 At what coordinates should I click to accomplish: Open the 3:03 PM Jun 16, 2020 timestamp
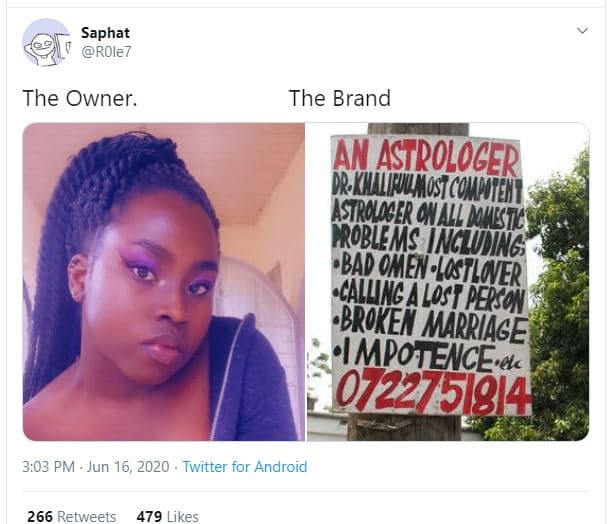(96, 467)
